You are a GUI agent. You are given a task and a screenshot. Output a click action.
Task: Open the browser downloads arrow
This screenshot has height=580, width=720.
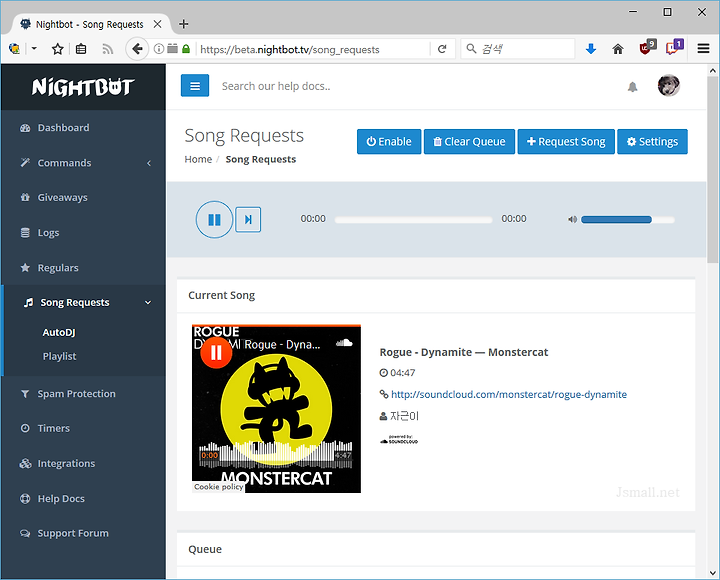[x=591, y=49]
